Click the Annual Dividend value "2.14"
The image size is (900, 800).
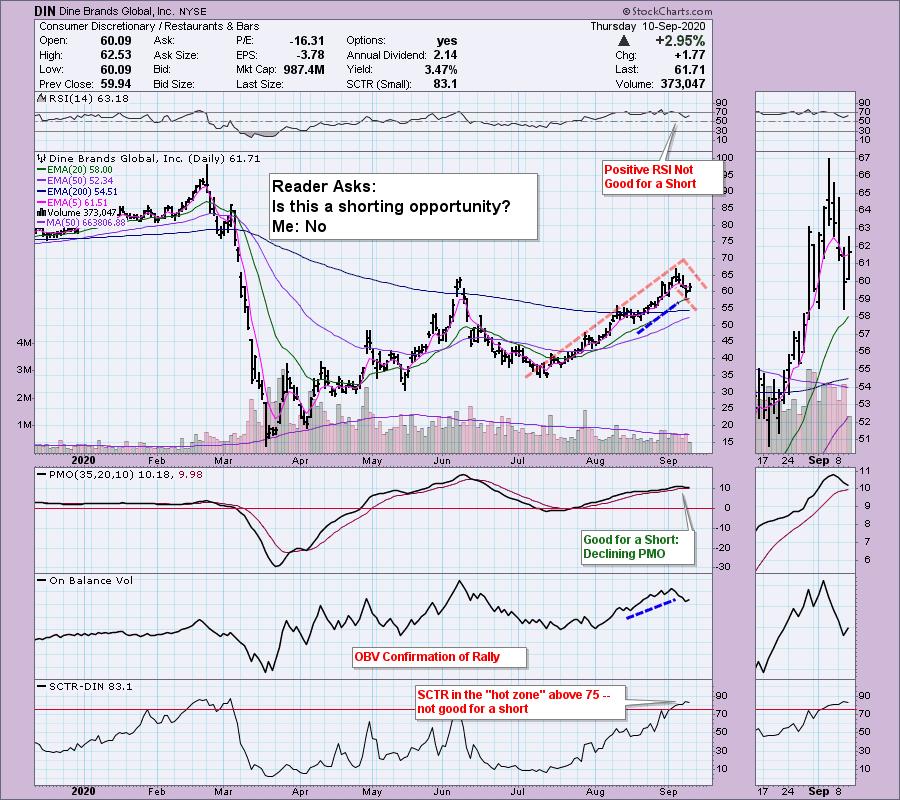[445, 55]
